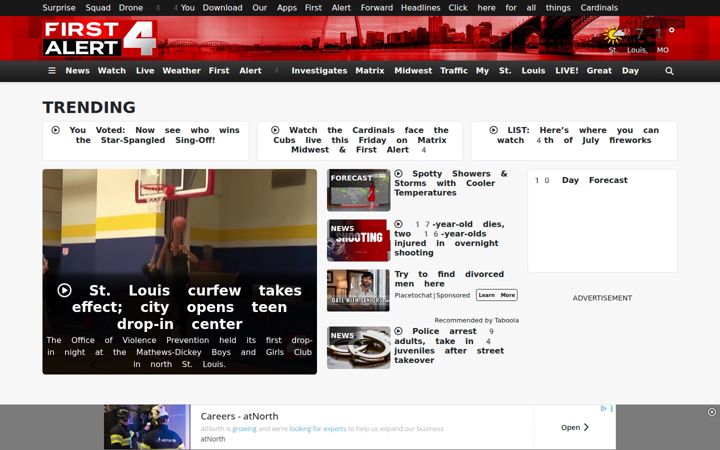Open the 17-year-old shooting story link
The width and height of the screenshot is (720, 450).
[x=449, y=239]
